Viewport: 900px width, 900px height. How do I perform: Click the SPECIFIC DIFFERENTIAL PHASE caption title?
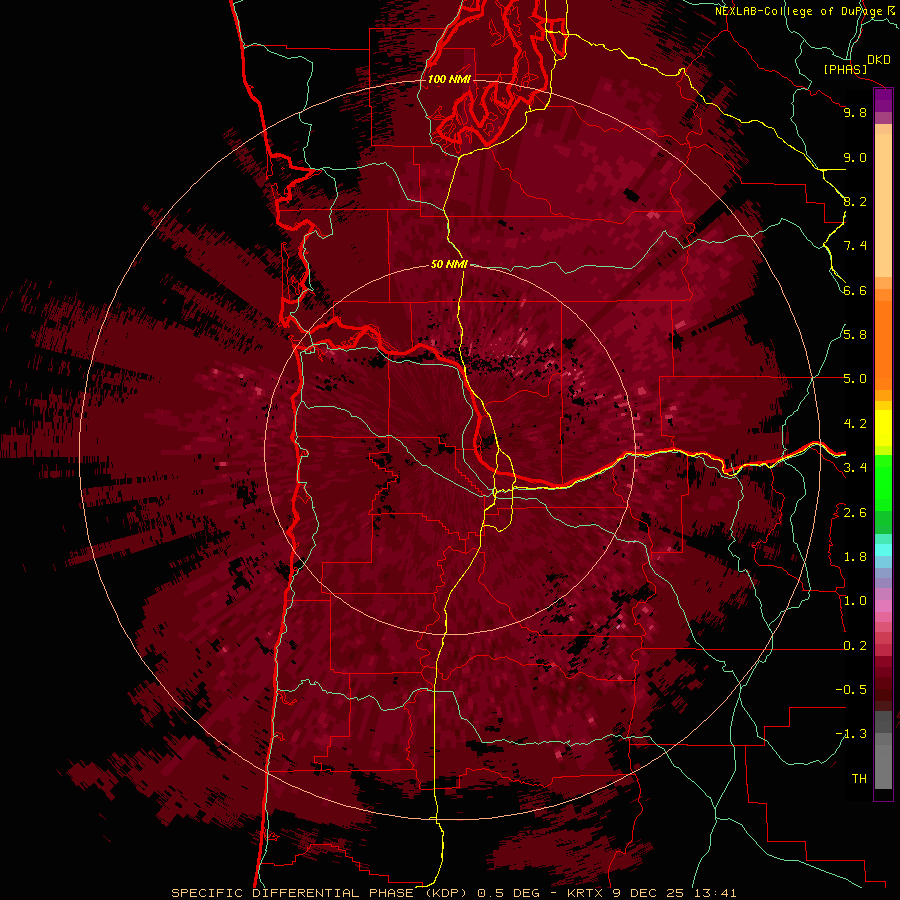[x=293, y=893]
